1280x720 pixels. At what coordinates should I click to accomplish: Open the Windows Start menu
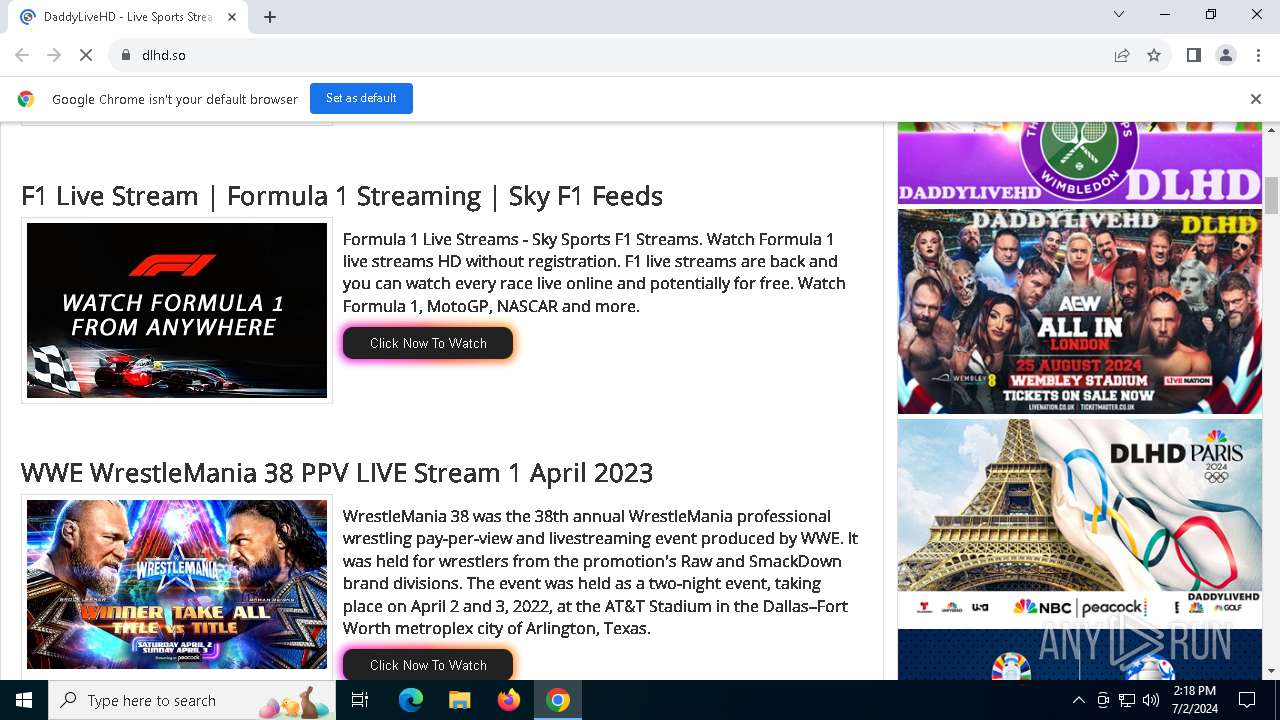point(24,700)
